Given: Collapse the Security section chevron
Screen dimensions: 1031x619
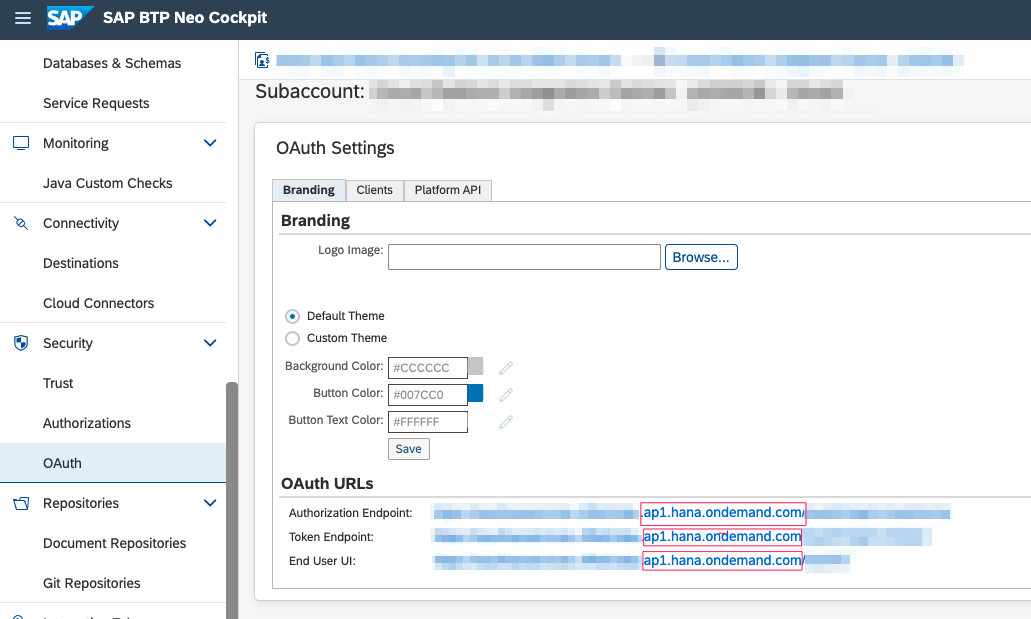Looking at the screenshot, I should point(210,342).
